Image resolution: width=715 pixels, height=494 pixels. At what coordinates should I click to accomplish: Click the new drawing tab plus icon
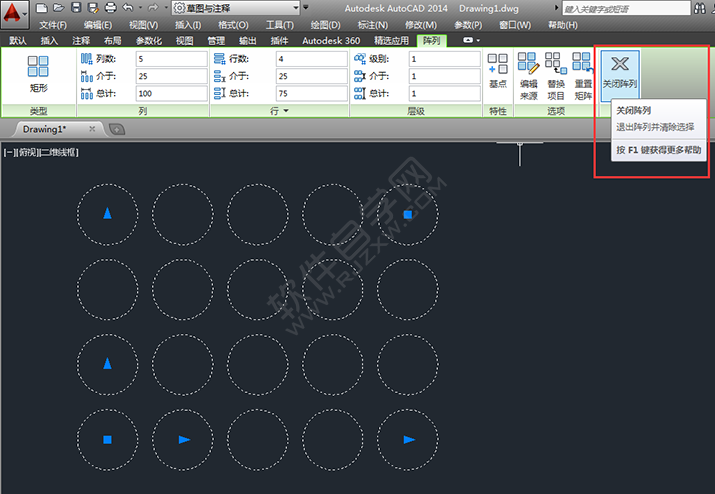(x=117, y=130)
